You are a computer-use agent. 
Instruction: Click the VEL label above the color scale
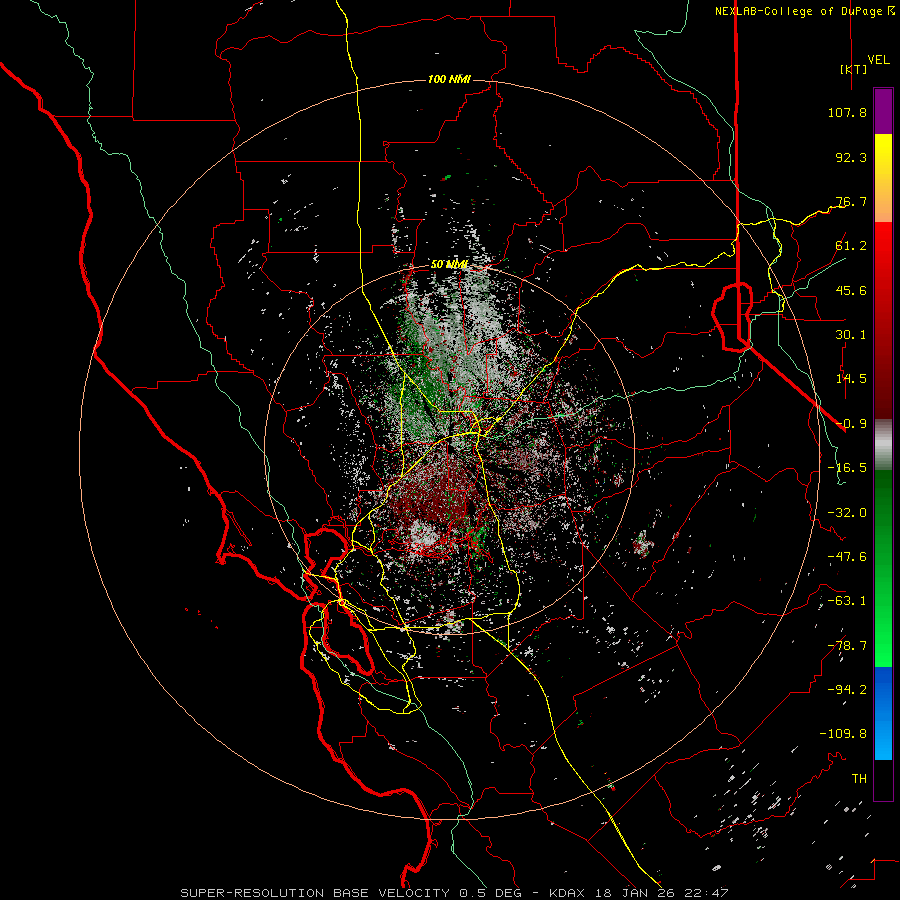pyautogui.click(x=878, y=60)
